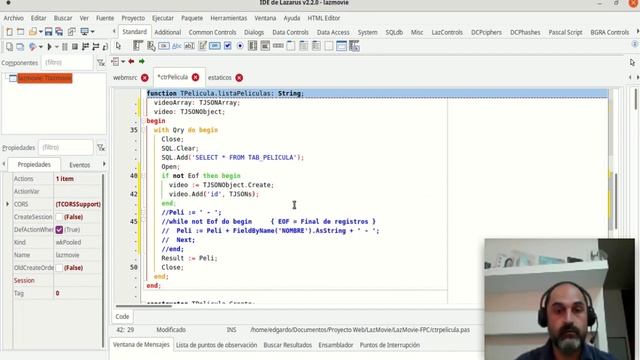Open the build mode dropdown arrow

pyautogui.click(x=40, y=47)
